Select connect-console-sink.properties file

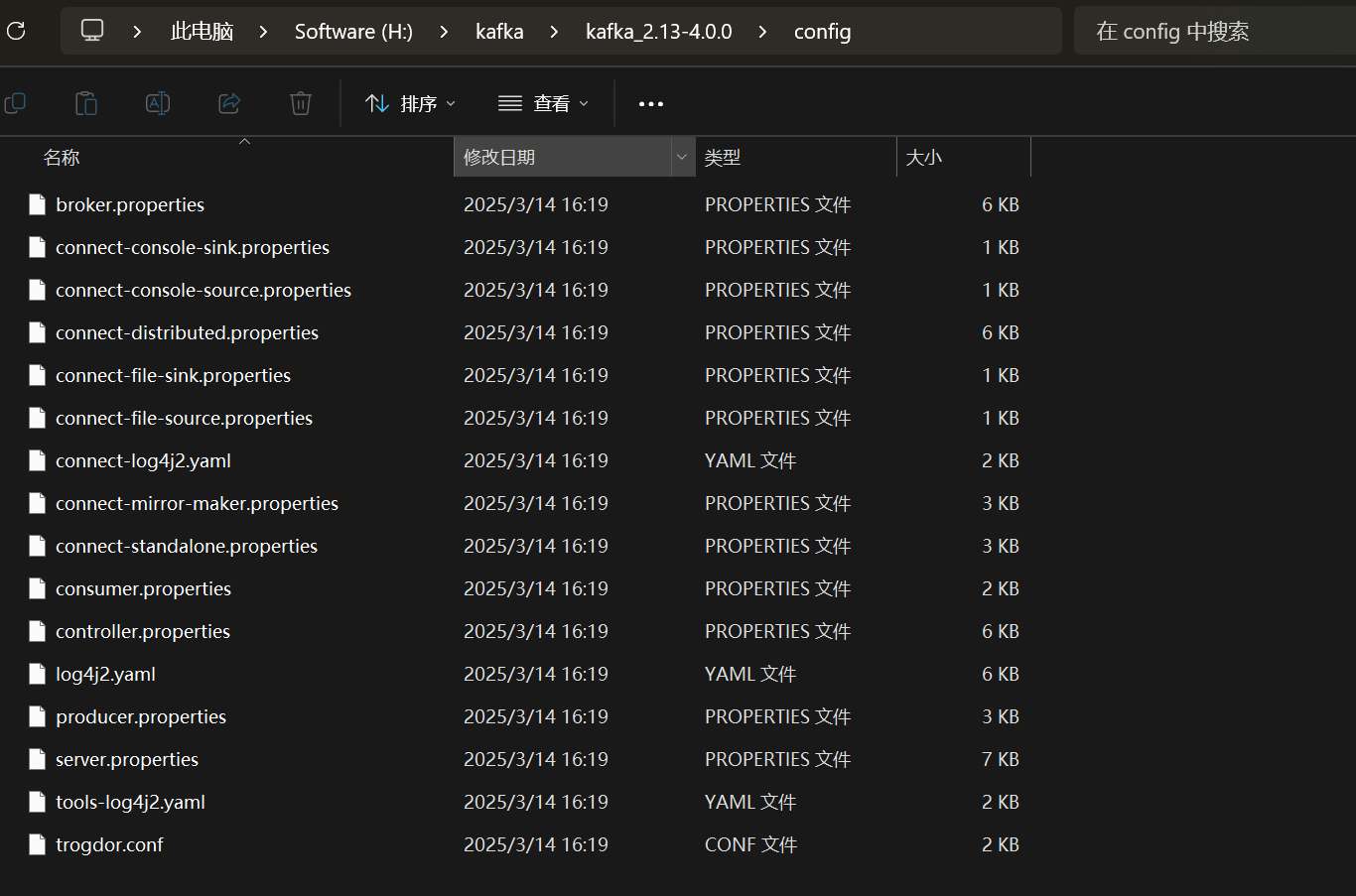(193, 247)
